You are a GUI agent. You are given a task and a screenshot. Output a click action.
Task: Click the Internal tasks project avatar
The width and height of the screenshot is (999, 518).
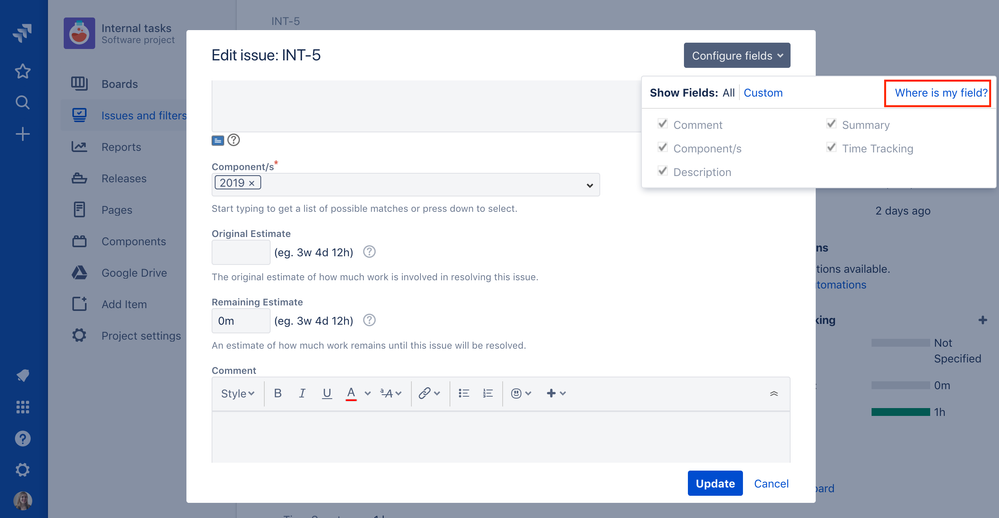79,33
